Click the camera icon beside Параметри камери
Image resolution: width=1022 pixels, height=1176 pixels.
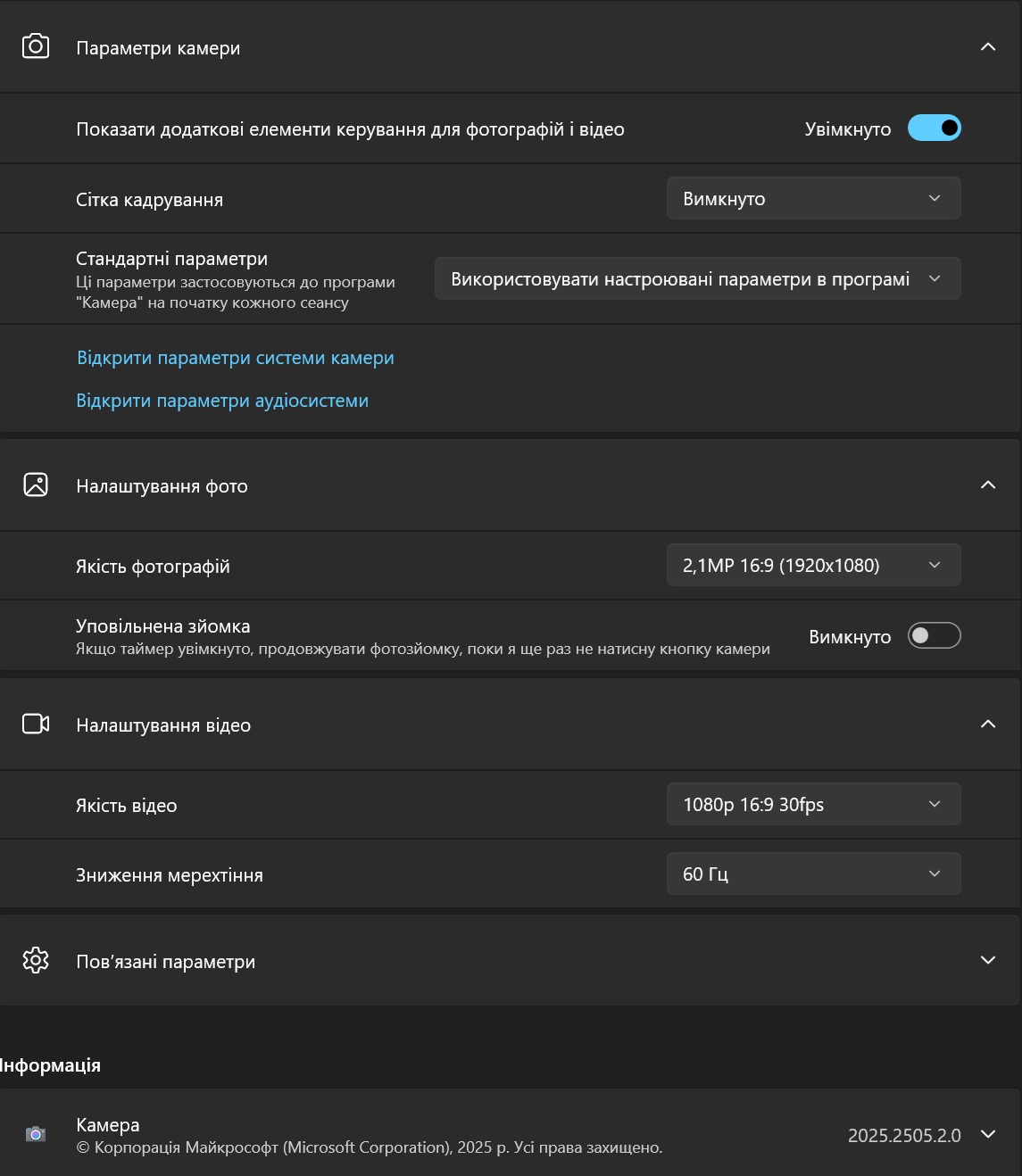(x=36, y=46)
